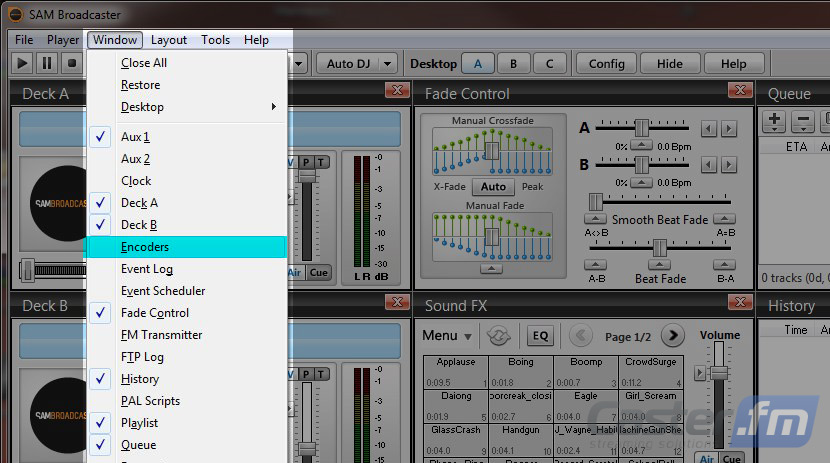Click the main Pause button in toolbar
This screenshot has height=463, width=830.
click(x=47, y=63)
